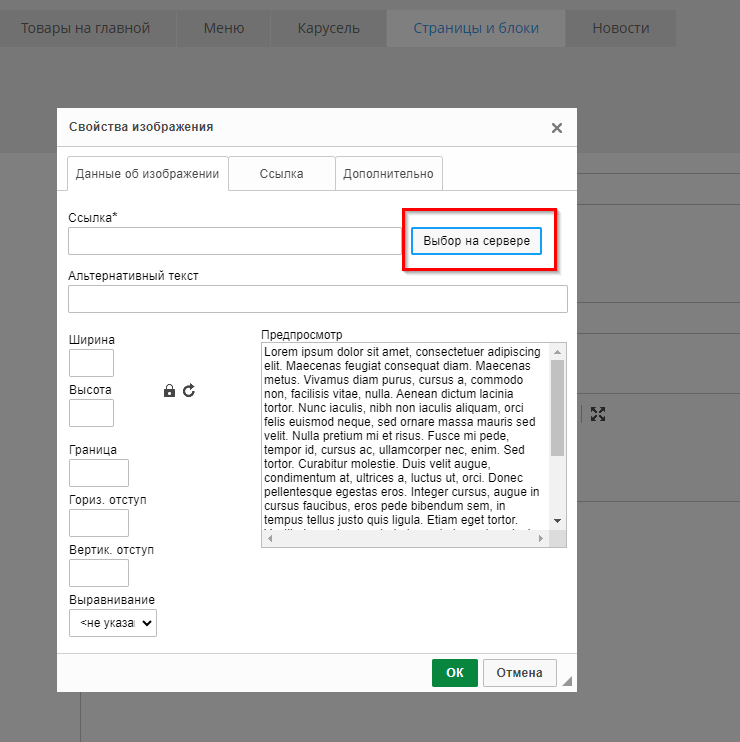Click the preview vertical scrollbar thumb

[x=558, y=407]
